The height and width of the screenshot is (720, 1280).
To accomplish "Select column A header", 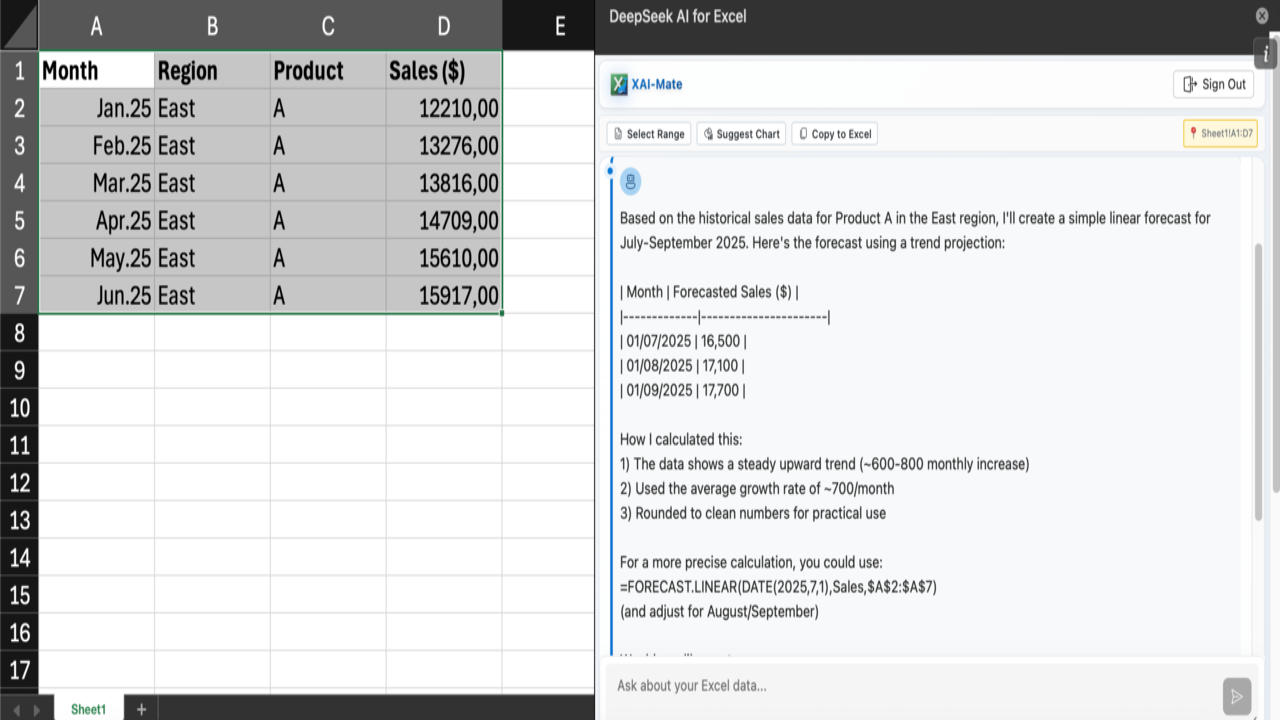I will pos(96,26).
